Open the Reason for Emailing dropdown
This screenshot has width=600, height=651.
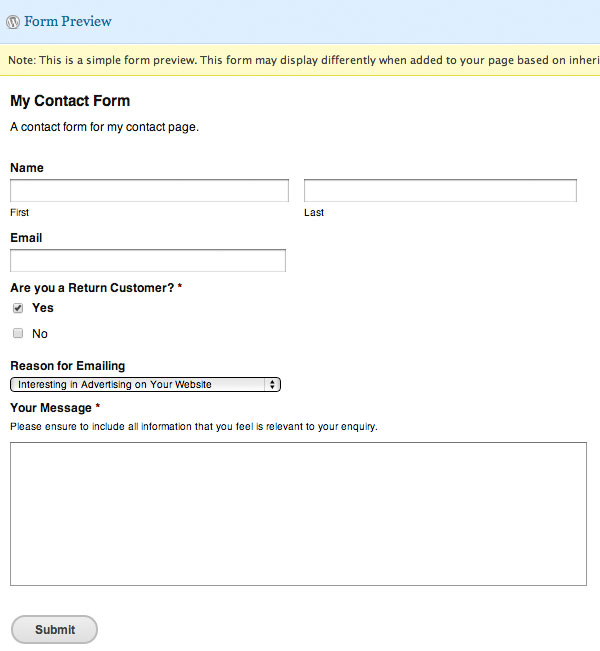pos(145,384)
